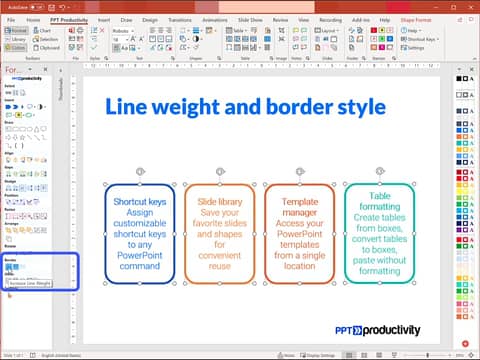Open the Help dropdown in ribbon
The image size is (480, 360).
[411, 30]
